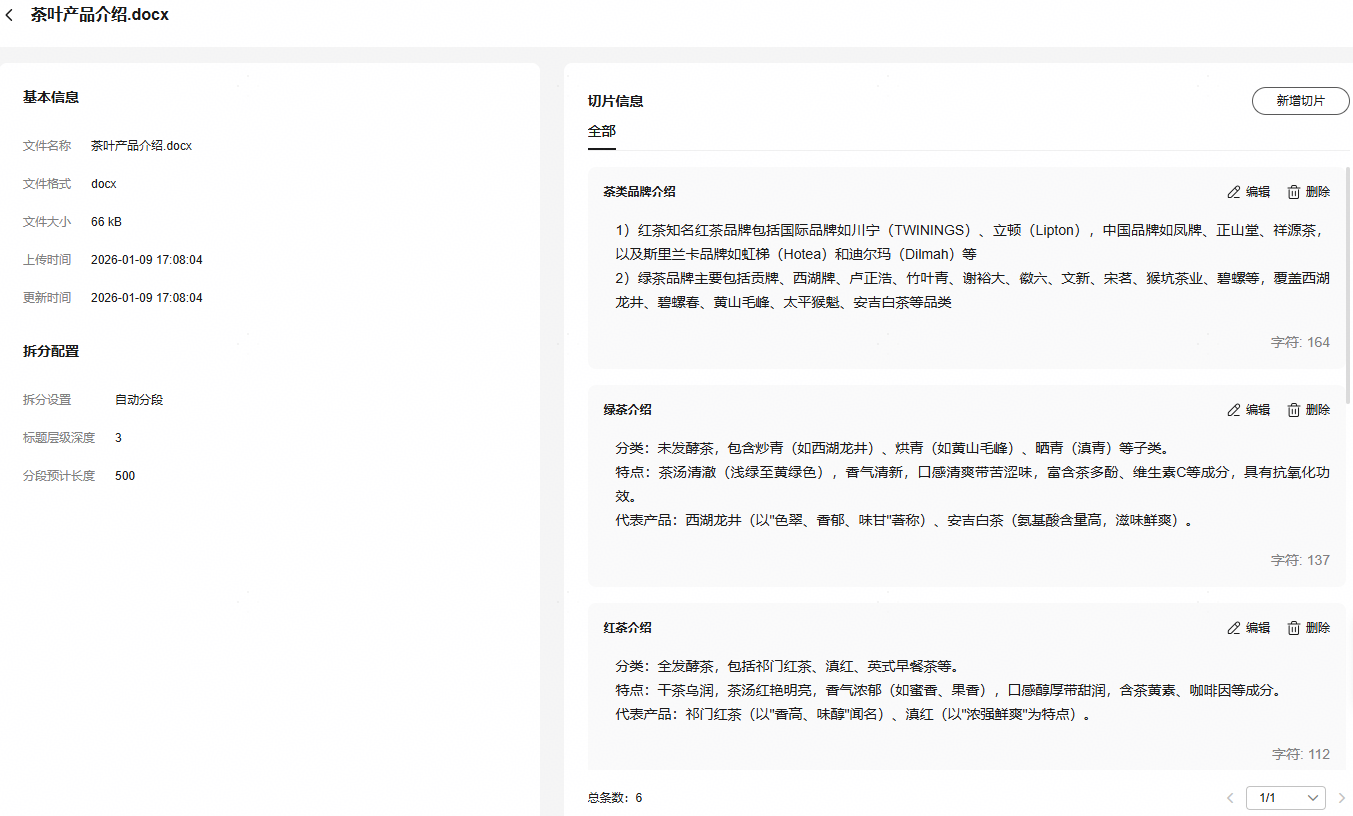Delete the 茶类品牌介绍 slice
The image size is (1353, 816).
coord(1308,192)
